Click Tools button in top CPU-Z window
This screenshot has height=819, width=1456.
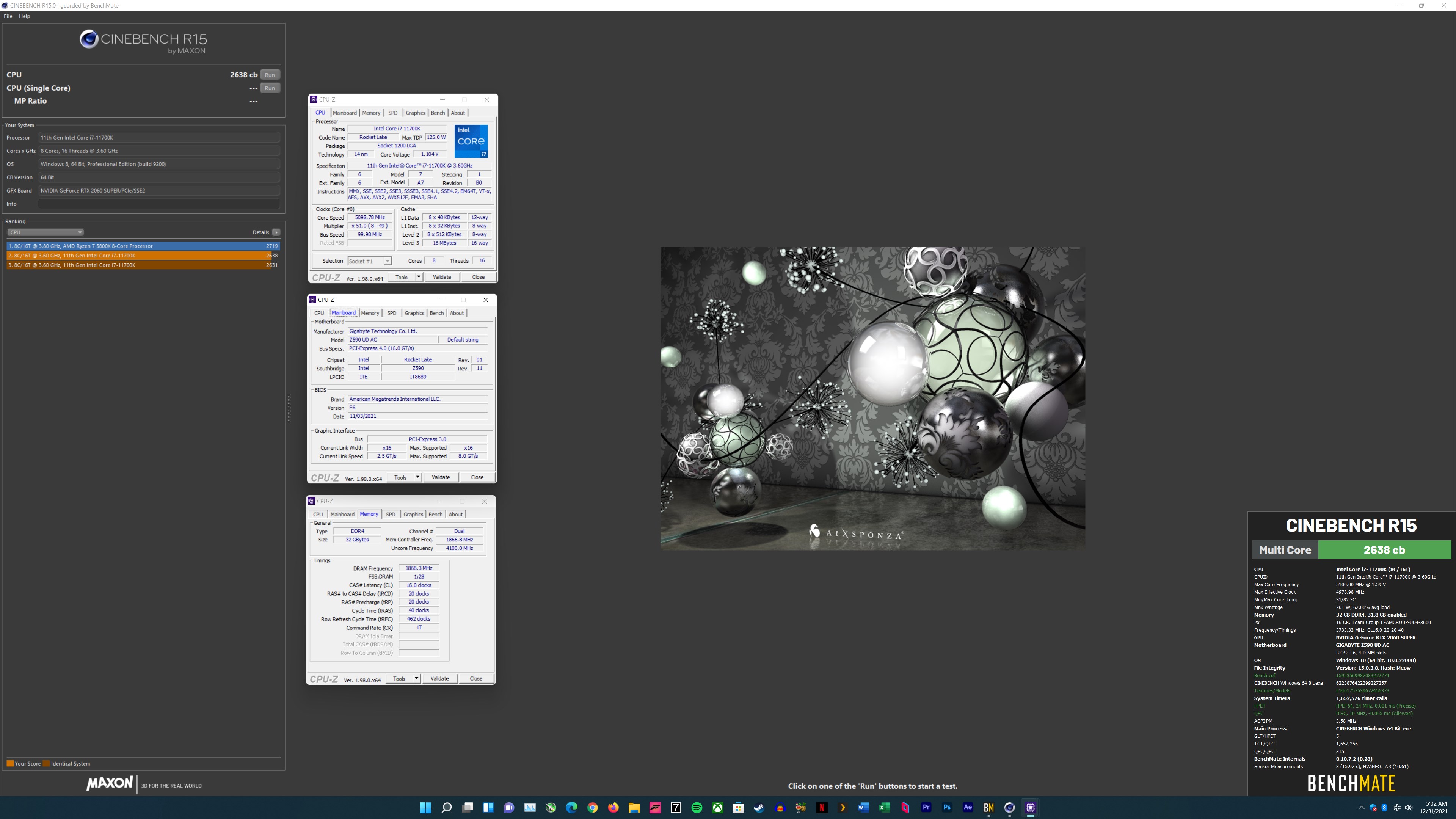click(x=401, y=277)
